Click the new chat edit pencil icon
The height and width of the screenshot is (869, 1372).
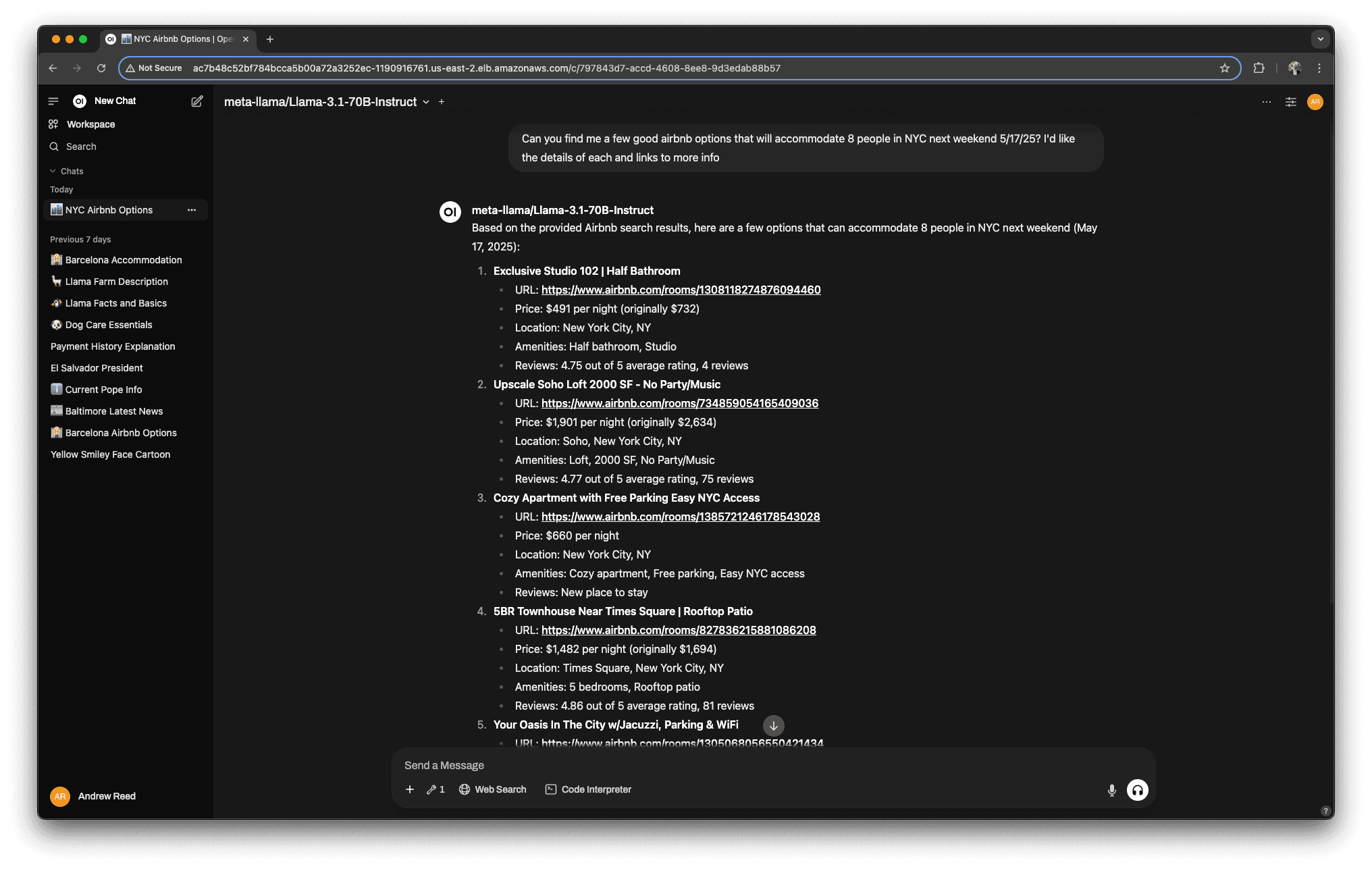197,101
